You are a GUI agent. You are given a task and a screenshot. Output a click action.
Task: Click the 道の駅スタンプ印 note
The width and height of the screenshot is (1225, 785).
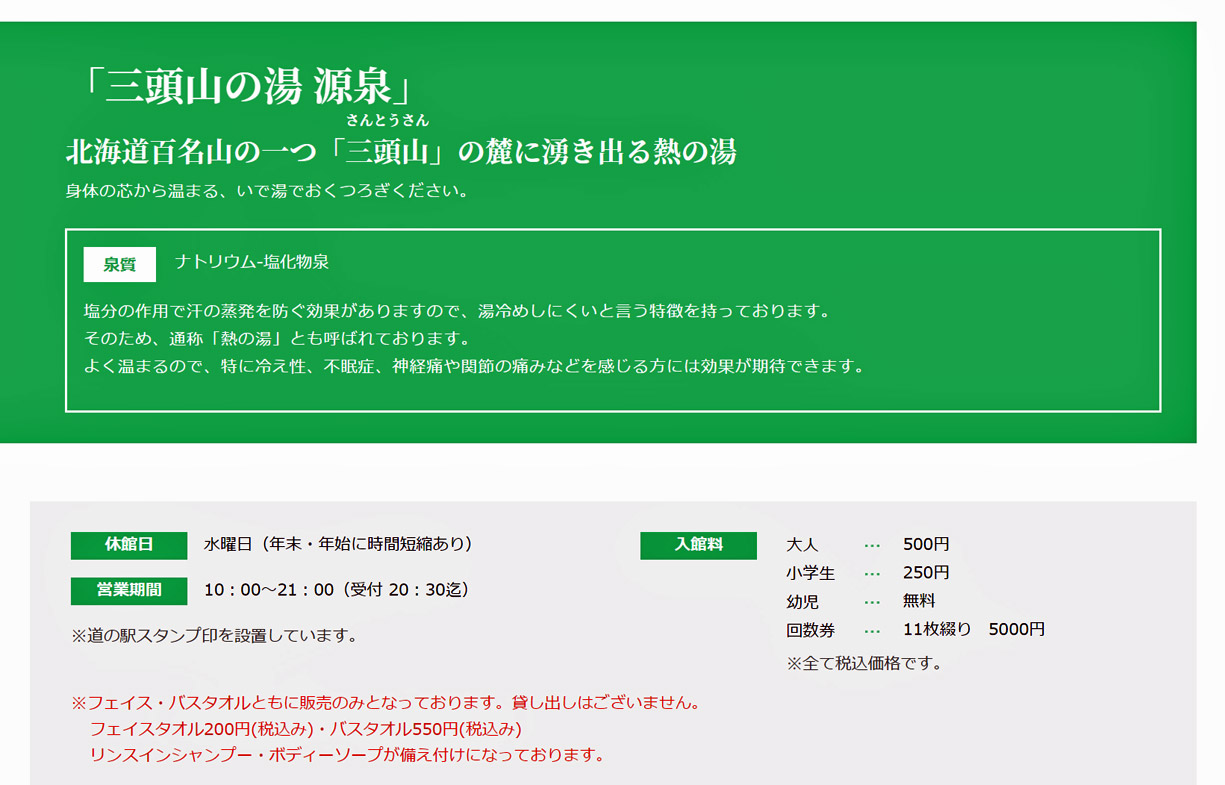214,635
